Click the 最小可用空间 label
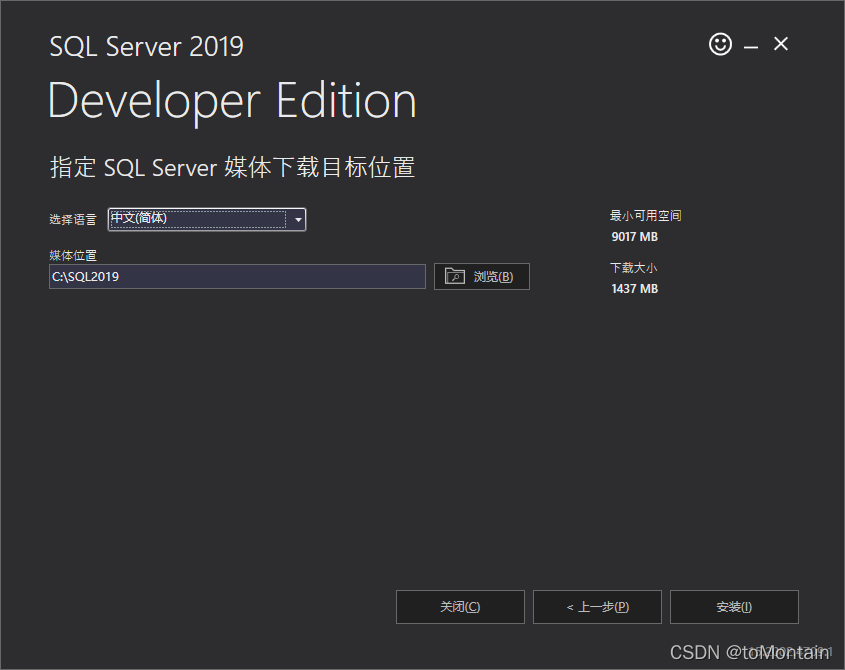Viewport: 845px width, 670px height. pyautogui.click(x=645, y=216)
